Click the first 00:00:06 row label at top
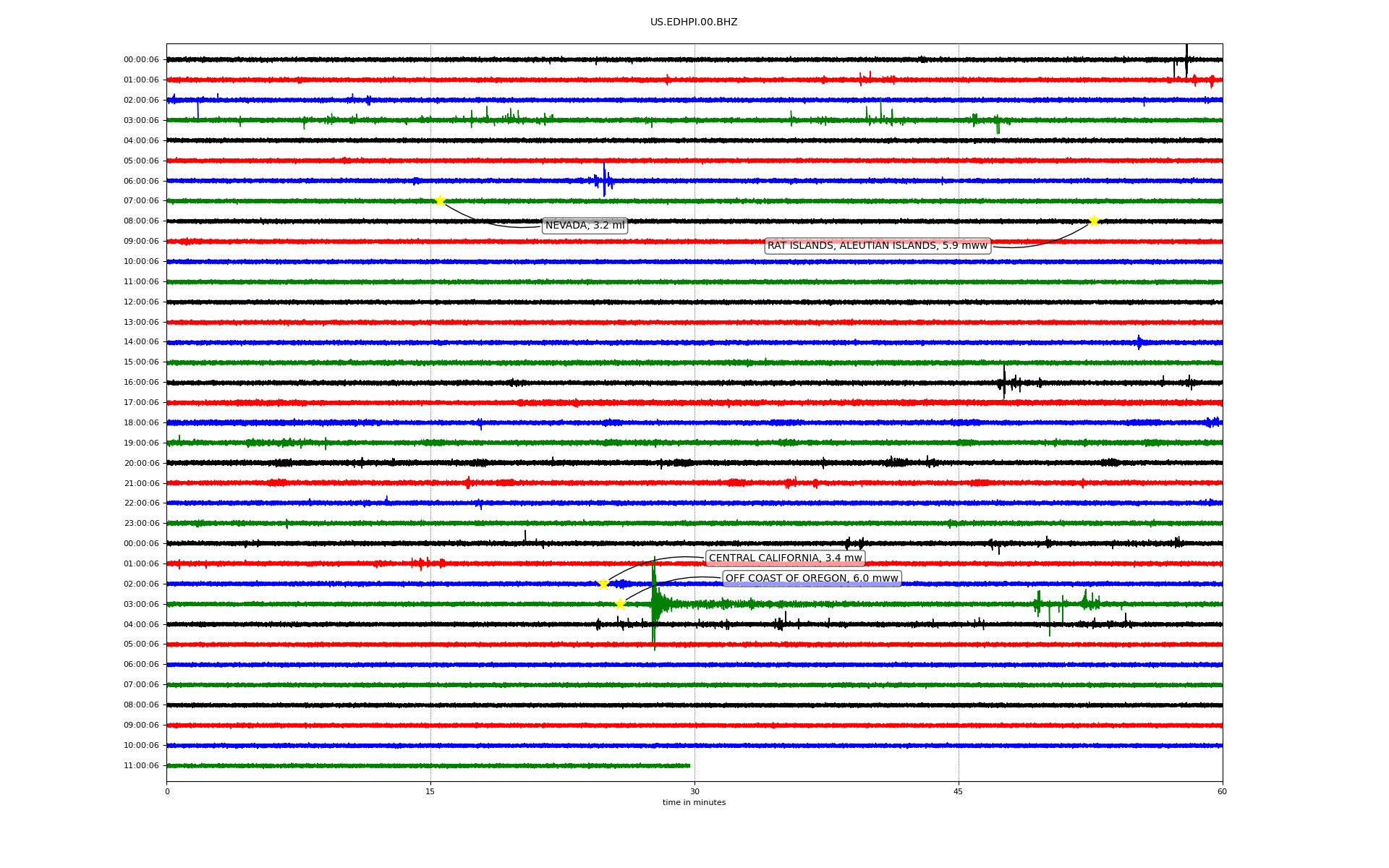 [141, 60]
